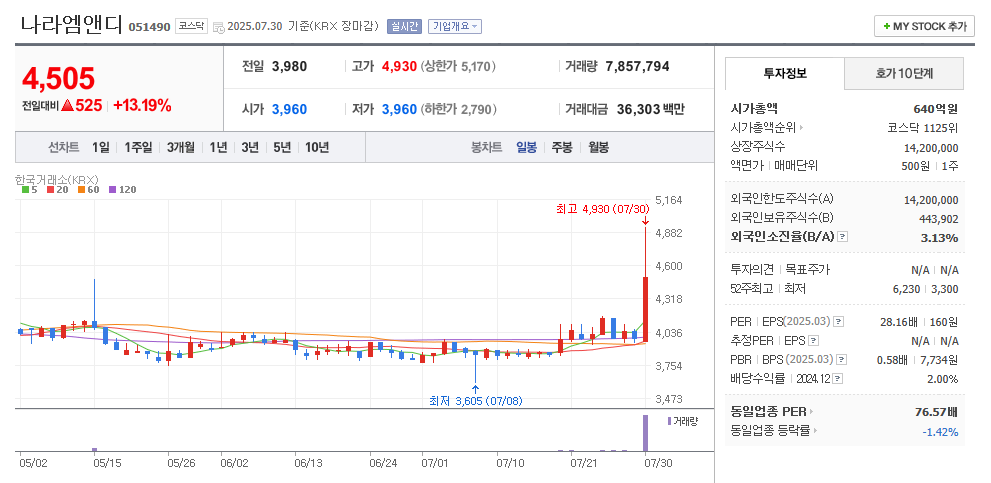Screen dimensions: 991x483
Task: Open the 동일업종 등락률 link
Action: point(770,431)
